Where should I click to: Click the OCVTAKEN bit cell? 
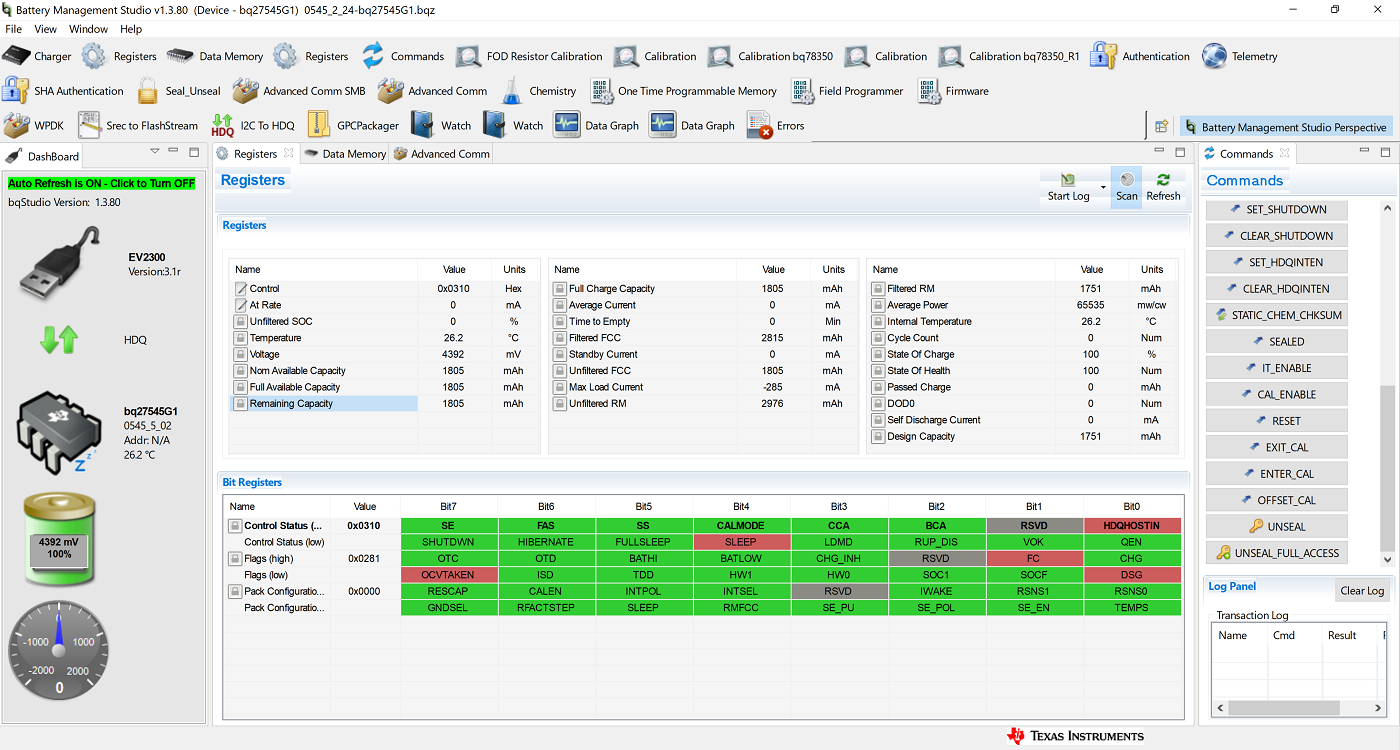tap(448, 575)
